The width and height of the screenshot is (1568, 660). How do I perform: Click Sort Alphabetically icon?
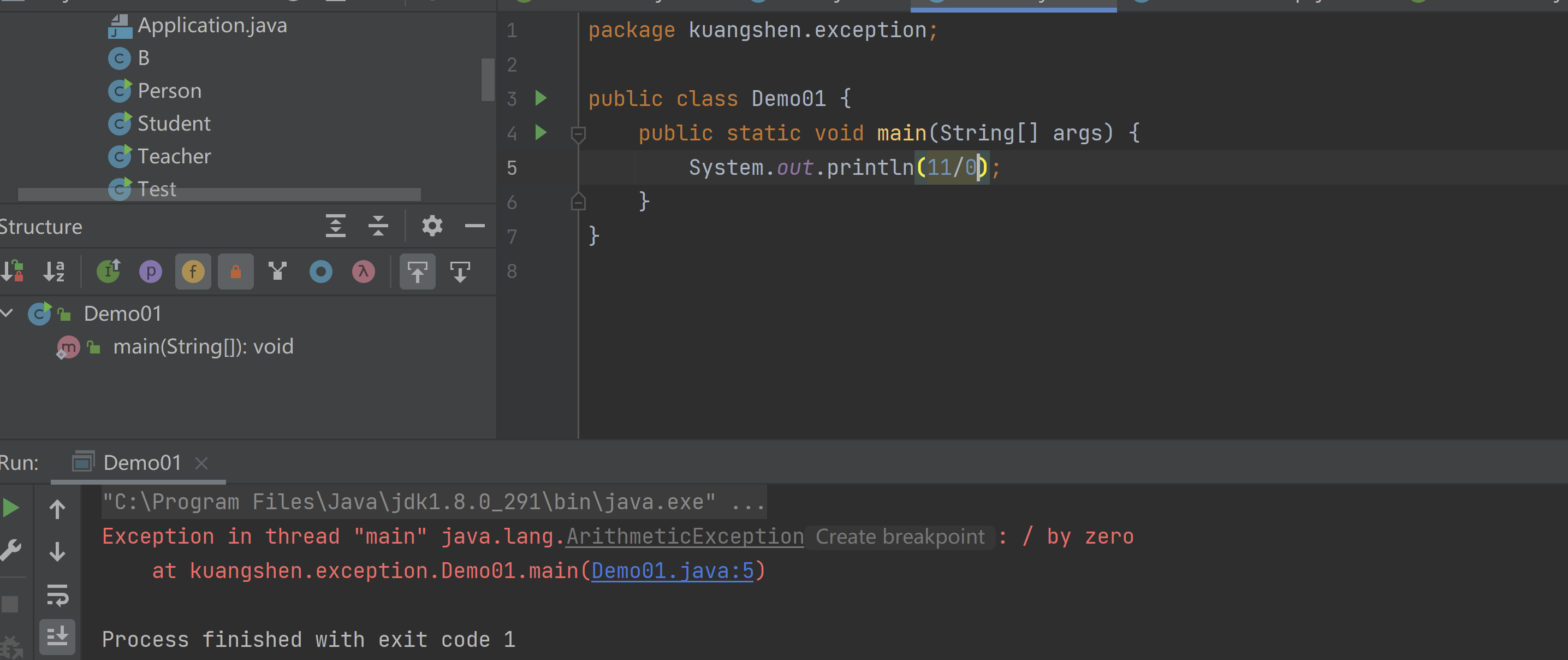pos(54,271)
